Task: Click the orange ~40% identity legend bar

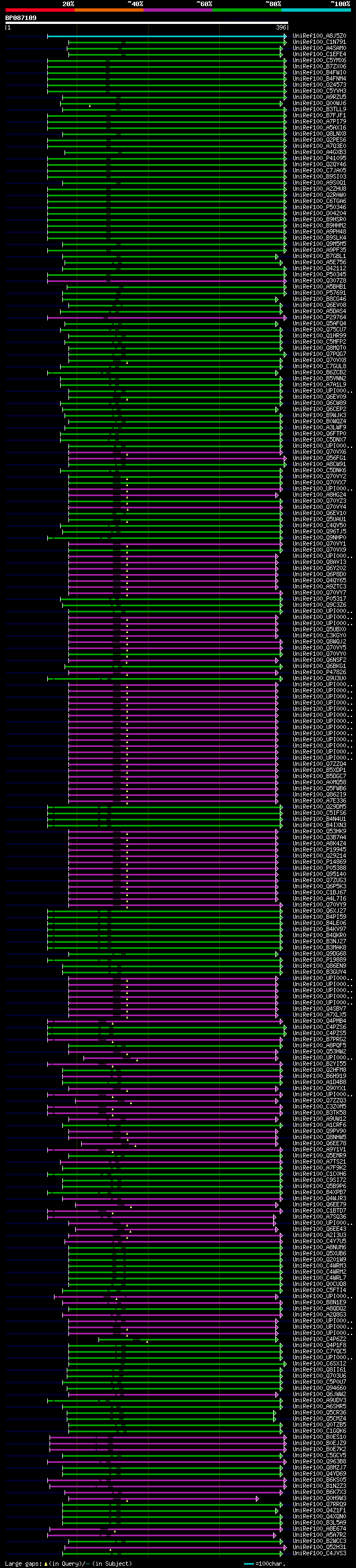Action: pyautogui.click(x=109, y=10)
